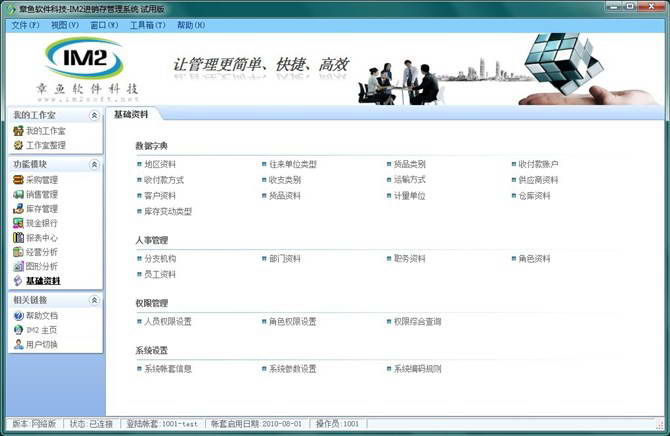Open the 角色权限设置 link
The width and height of the screenshot is (670, 436).
(293, 321)
